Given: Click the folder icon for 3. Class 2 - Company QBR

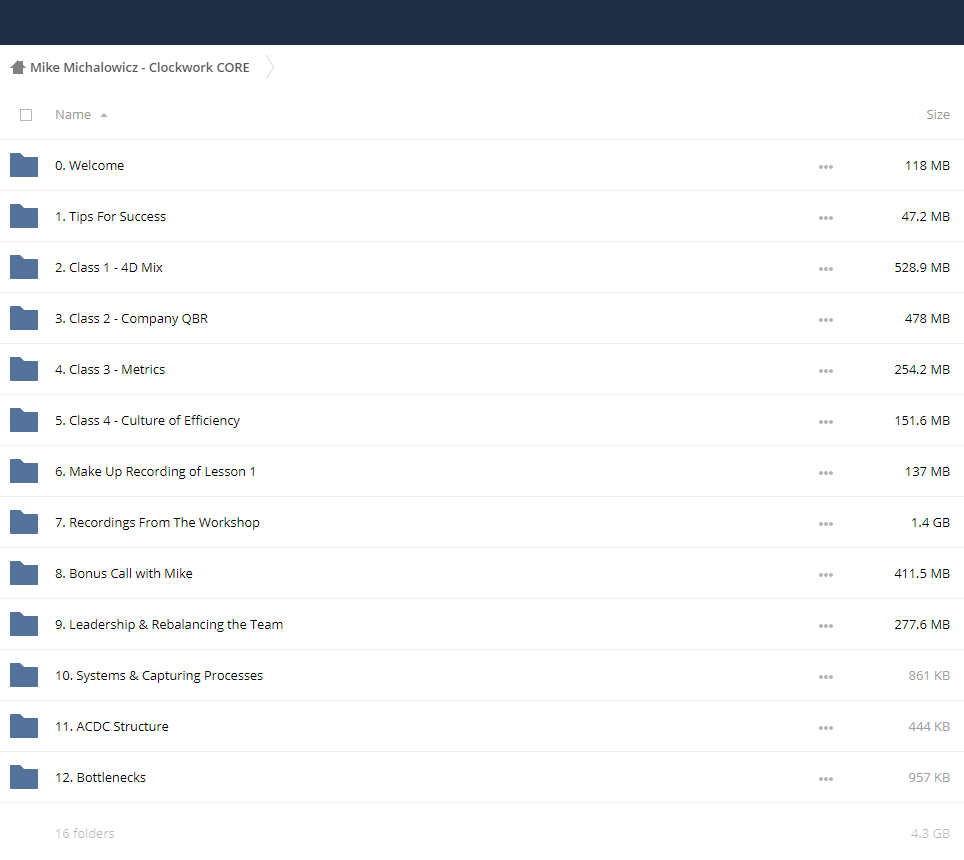Looking at the screenshot, I should point(24,318).
